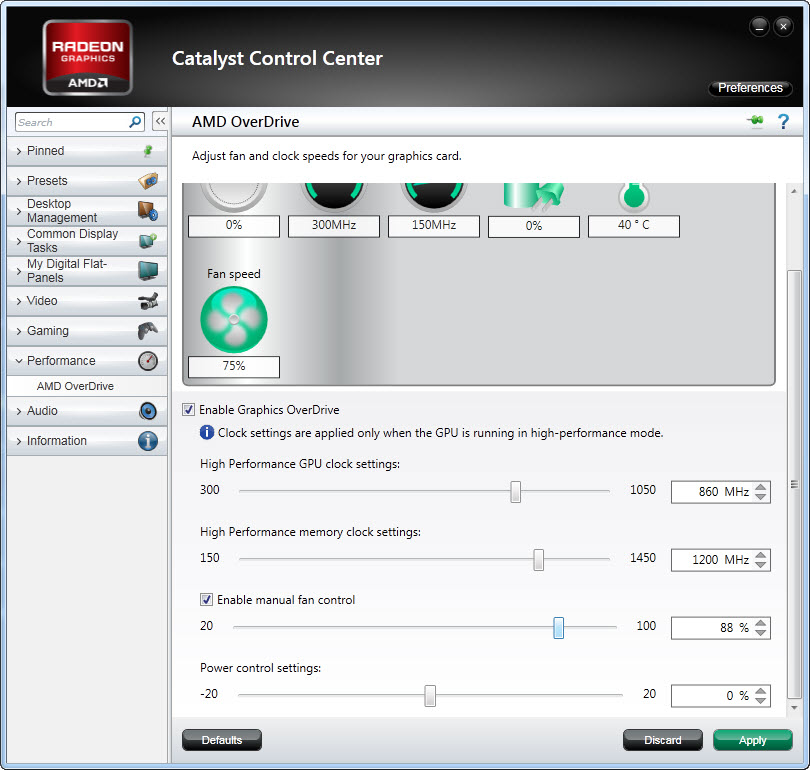Click the 88 % fan speed field
Image resolution: width=810 pixels, height=770 pixels.
point(721,628)
